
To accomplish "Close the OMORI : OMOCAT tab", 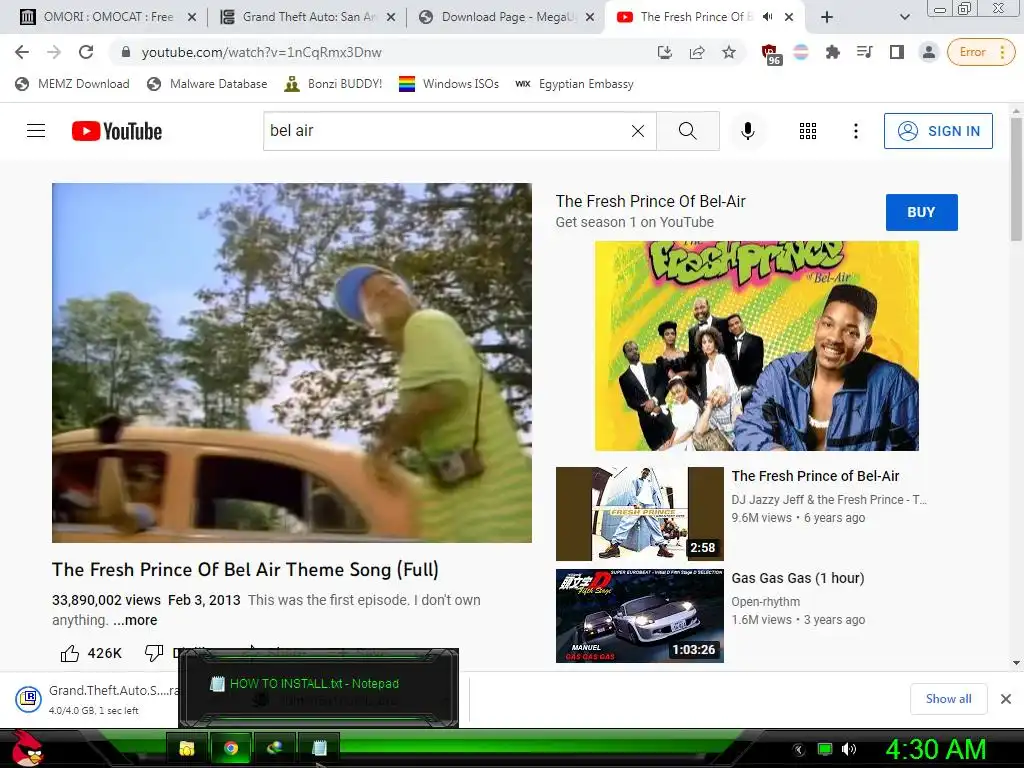I will pyautogui.click(x=192, y=18).
